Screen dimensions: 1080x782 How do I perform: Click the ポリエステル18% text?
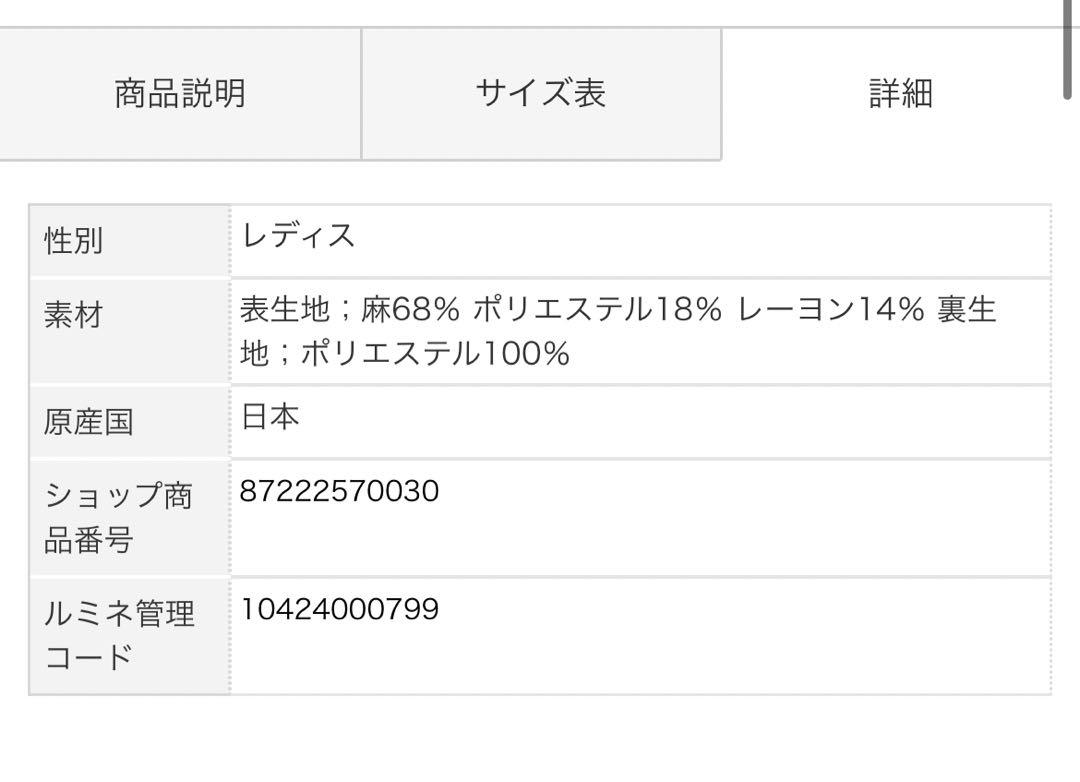(x=598, y=309)
